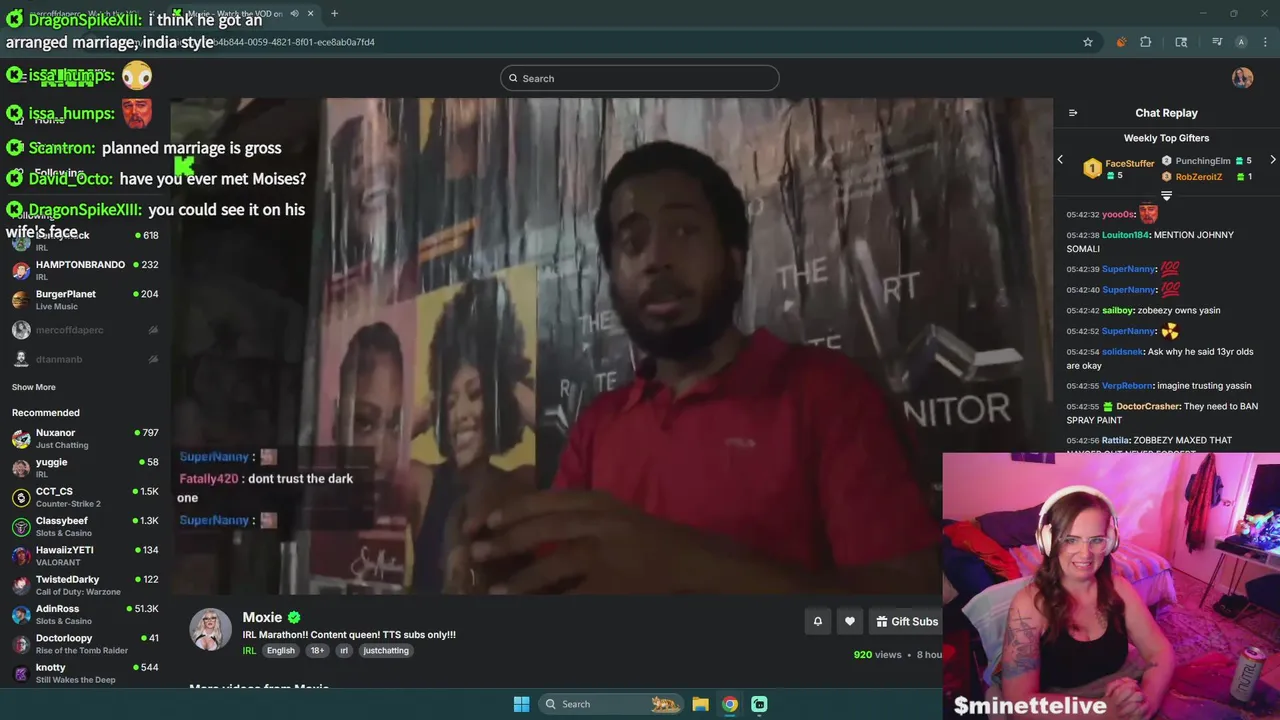Open offline dtanmanb channel

[x=85, y=359]
